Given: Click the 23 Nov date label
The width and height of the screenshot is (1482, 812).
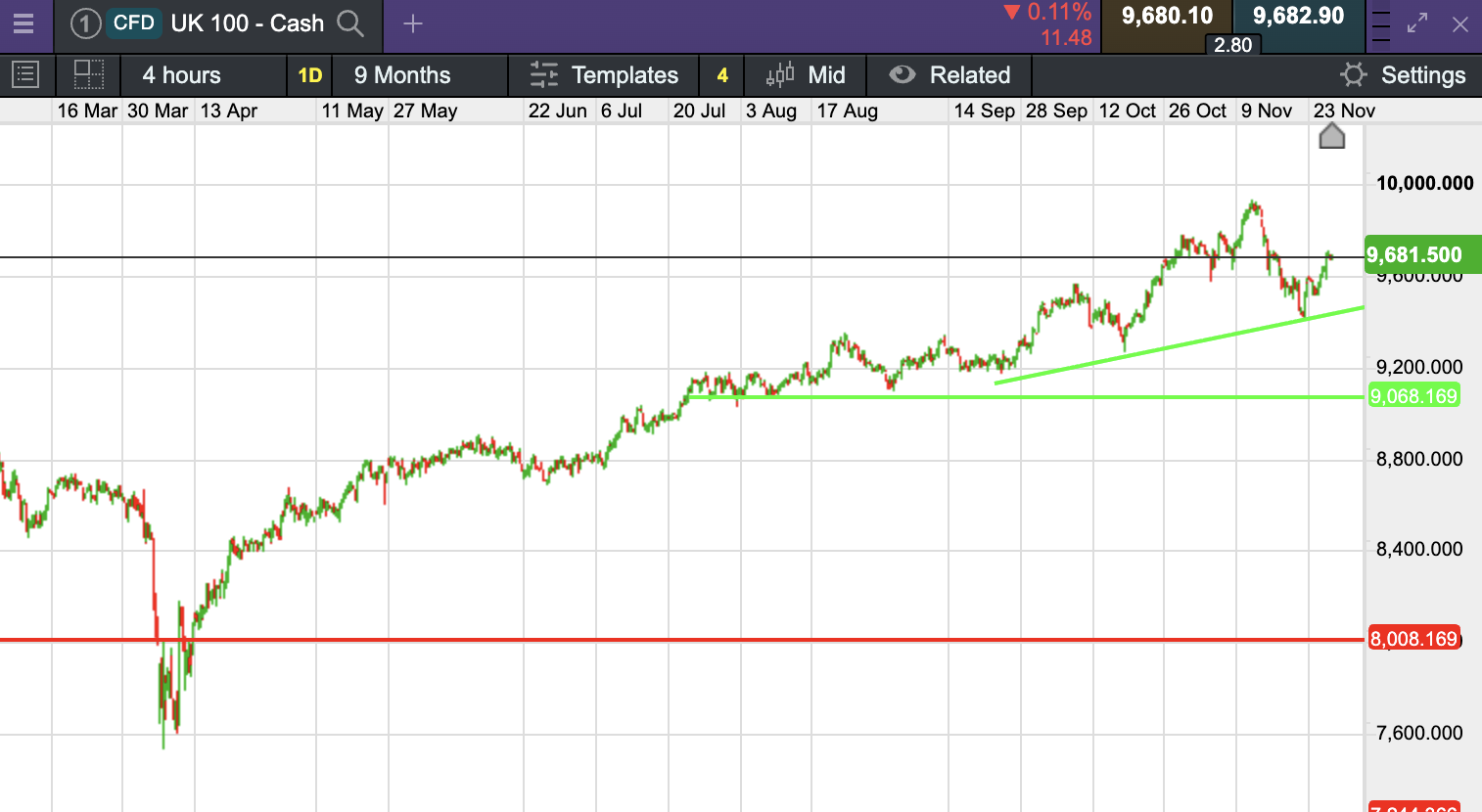Looking at the screenshot, I should [1345, 111].
